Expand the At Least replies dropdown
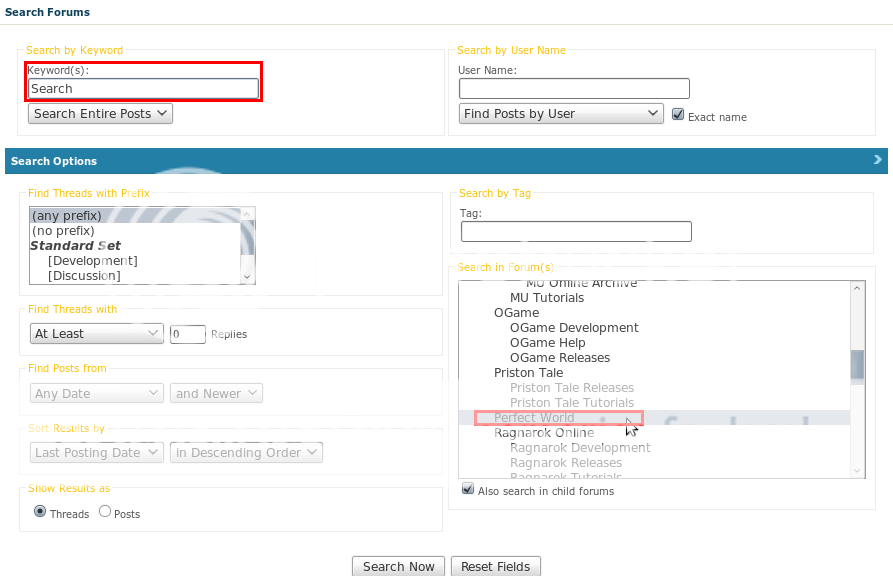The height and width of the screenshot is (576, 893). 97,334
